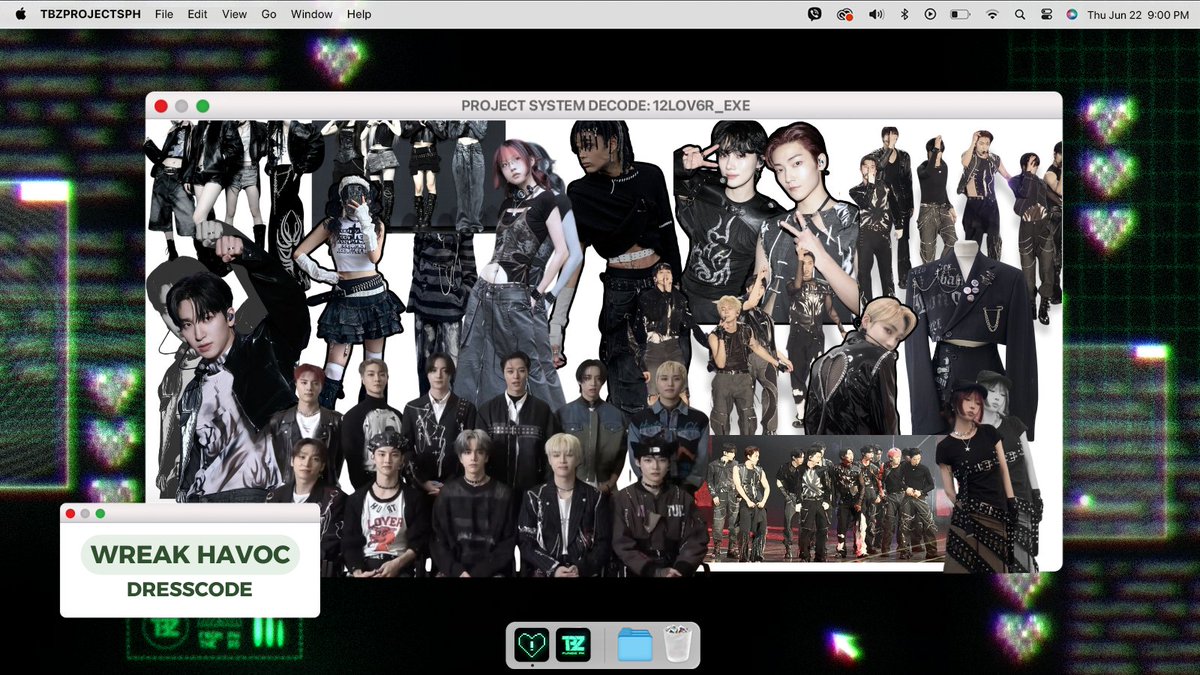This screenshot has width=1200, height=675.
Task: Open the Window menu
Action: pos(312,14)
